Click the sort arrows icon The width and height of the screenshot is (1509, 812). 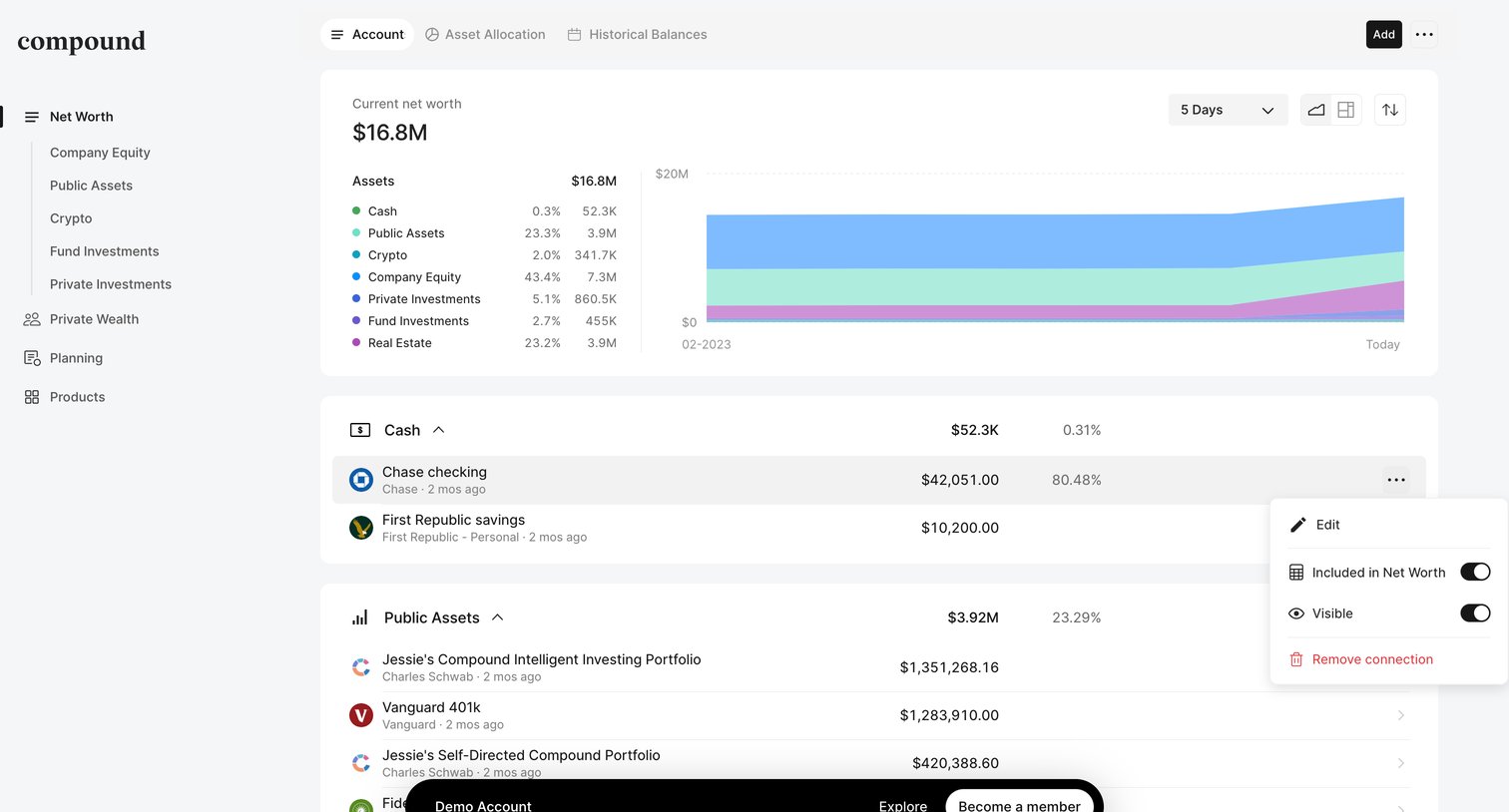[x=1390, y=110]
